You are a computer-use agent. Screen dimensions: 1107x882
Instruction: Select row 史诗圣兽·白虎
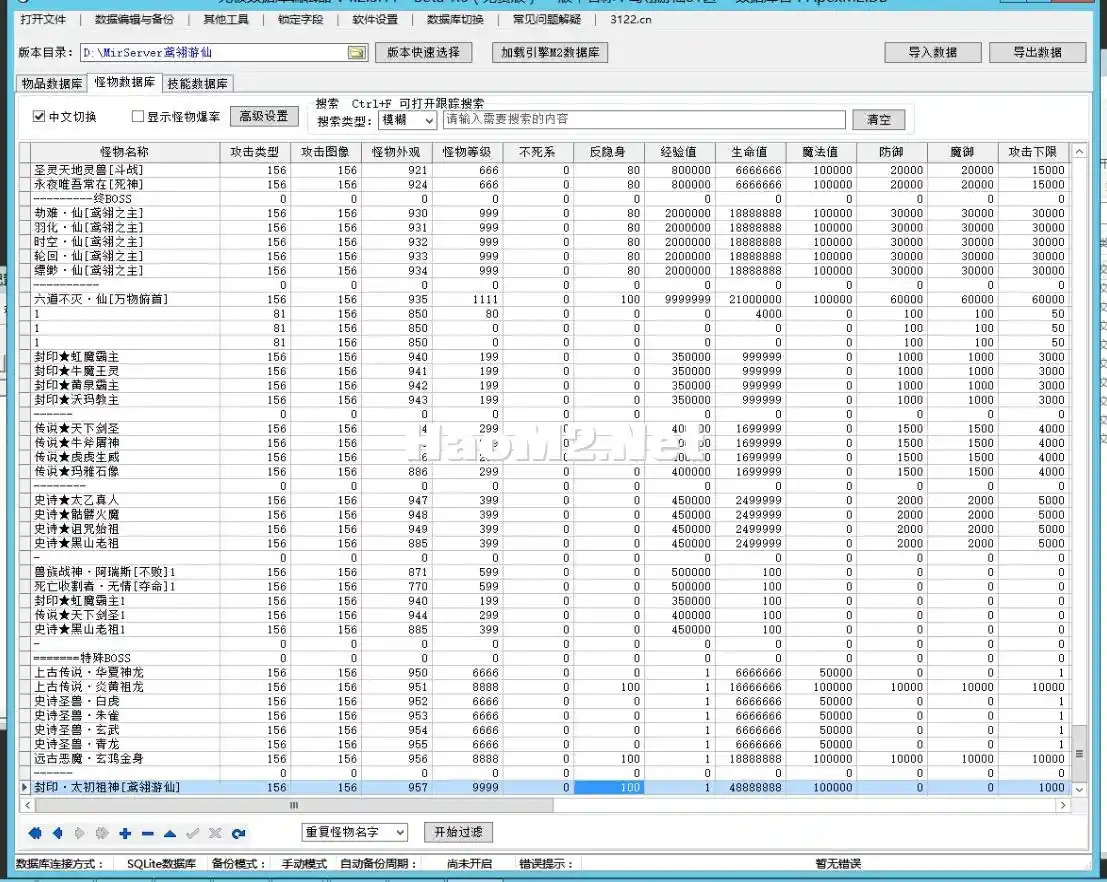[x=544, y=701]
